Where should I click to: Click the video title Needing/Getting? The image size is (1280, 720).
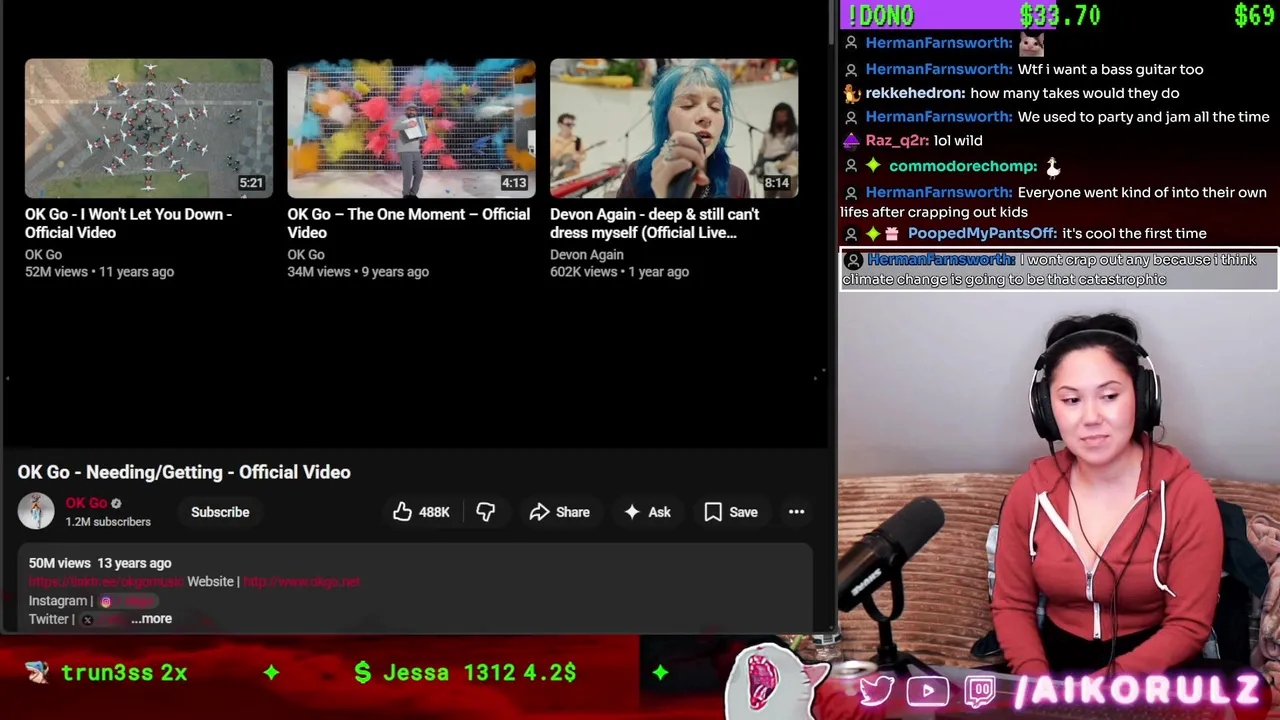point(184,472)
